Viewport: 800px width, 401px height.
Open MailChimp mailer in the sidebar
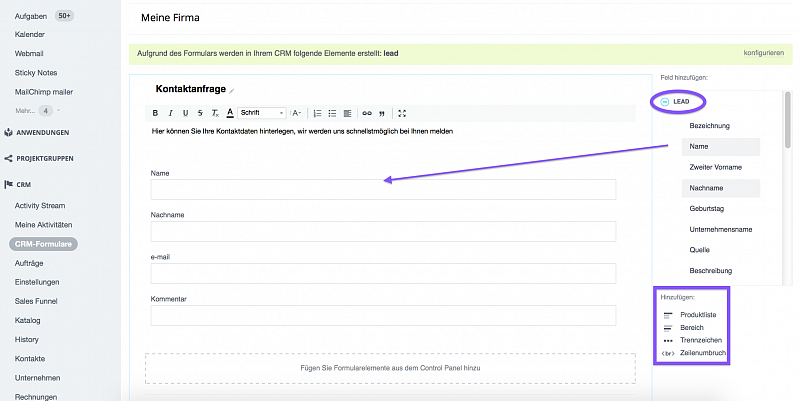44,92
